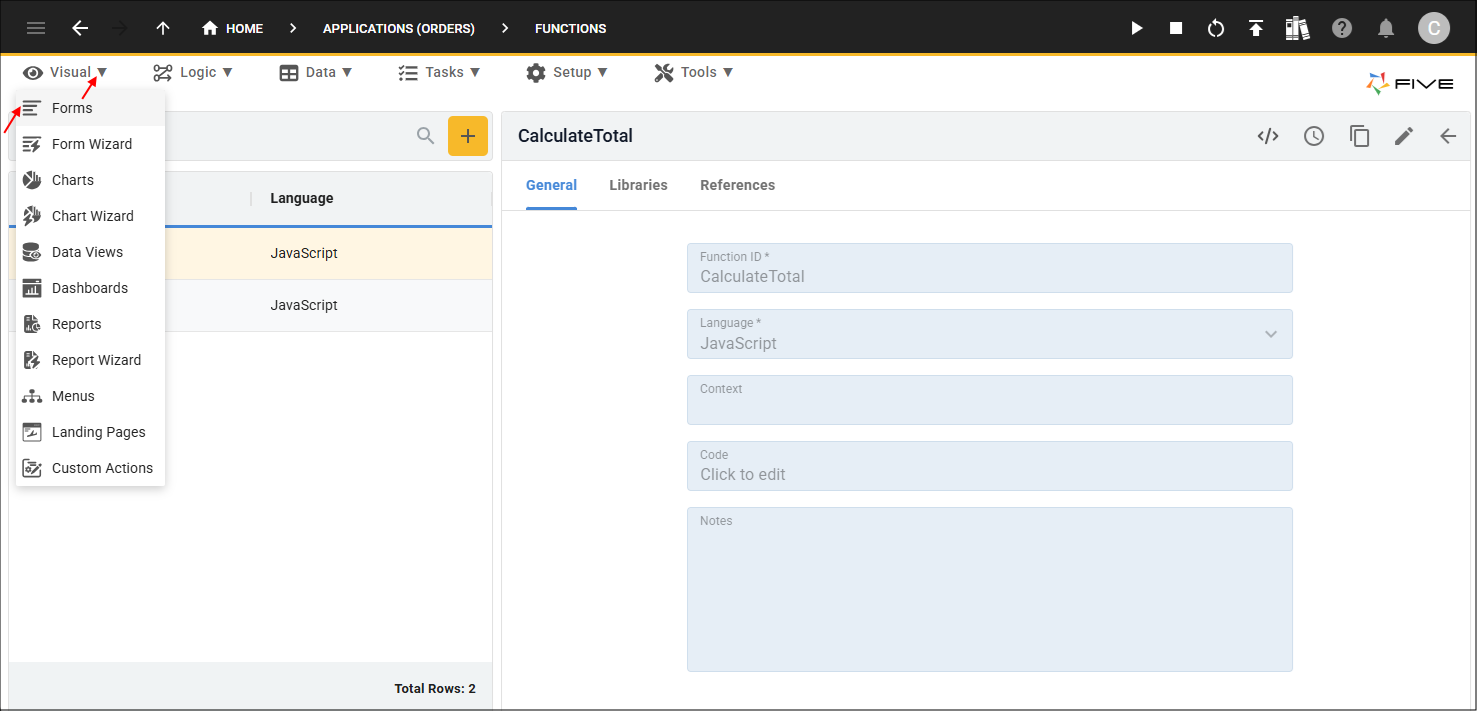Click the Code field to edit
The image size is (1477, 711).
989,466
